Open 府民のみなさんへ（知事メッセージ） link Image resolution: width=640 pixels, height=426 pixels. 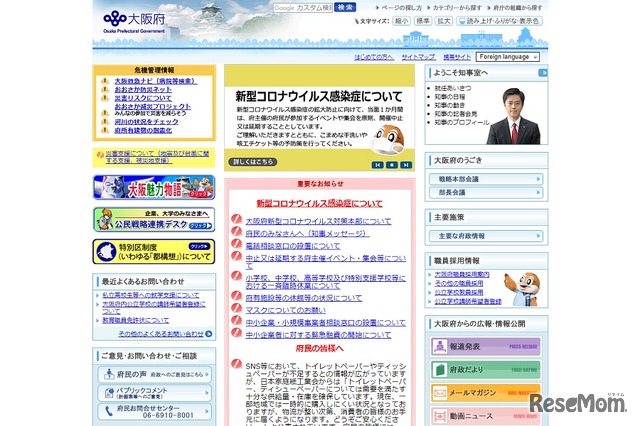(307, 233)
